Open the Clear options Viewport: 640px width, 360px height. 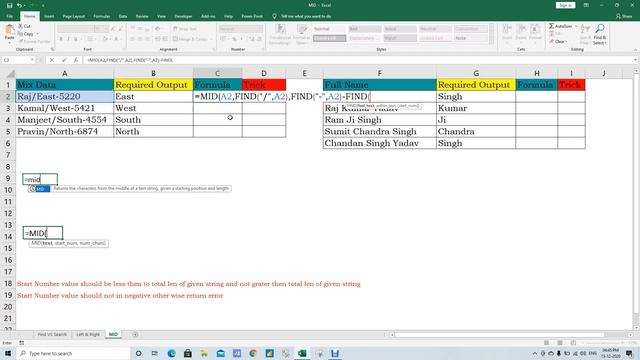pos(558,42)
